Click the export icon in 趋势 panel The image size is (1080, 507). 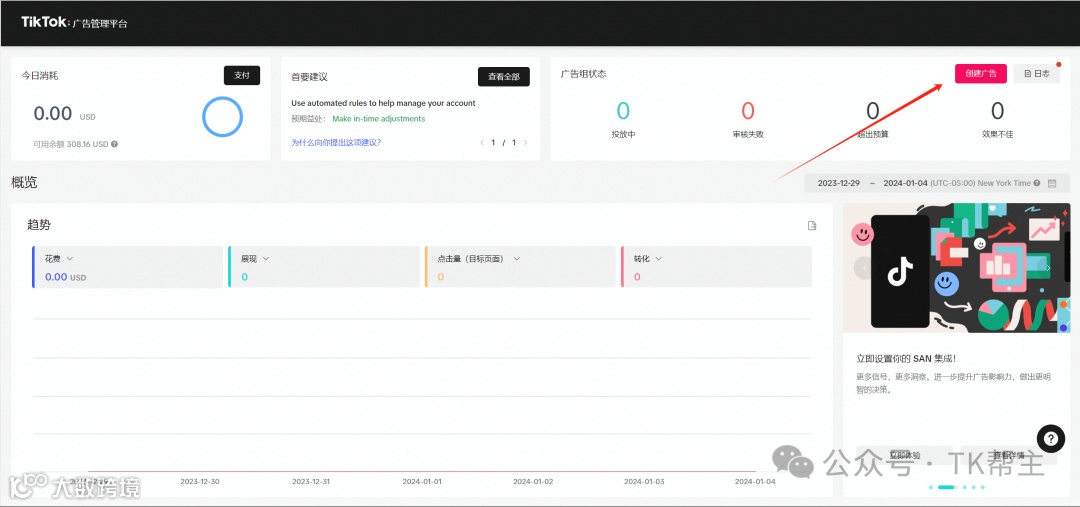click(x=812, y=225)
